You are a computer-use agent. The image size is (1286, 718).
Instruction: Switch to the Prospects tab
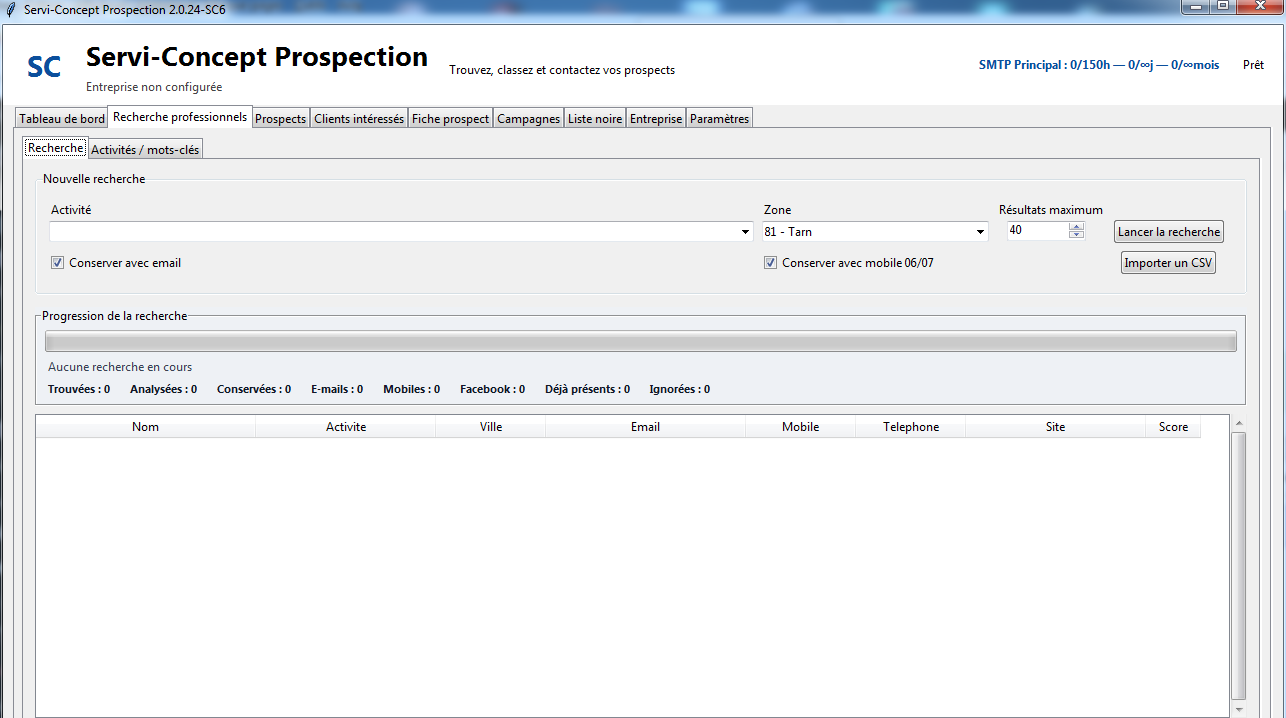(x=281, y=119)
